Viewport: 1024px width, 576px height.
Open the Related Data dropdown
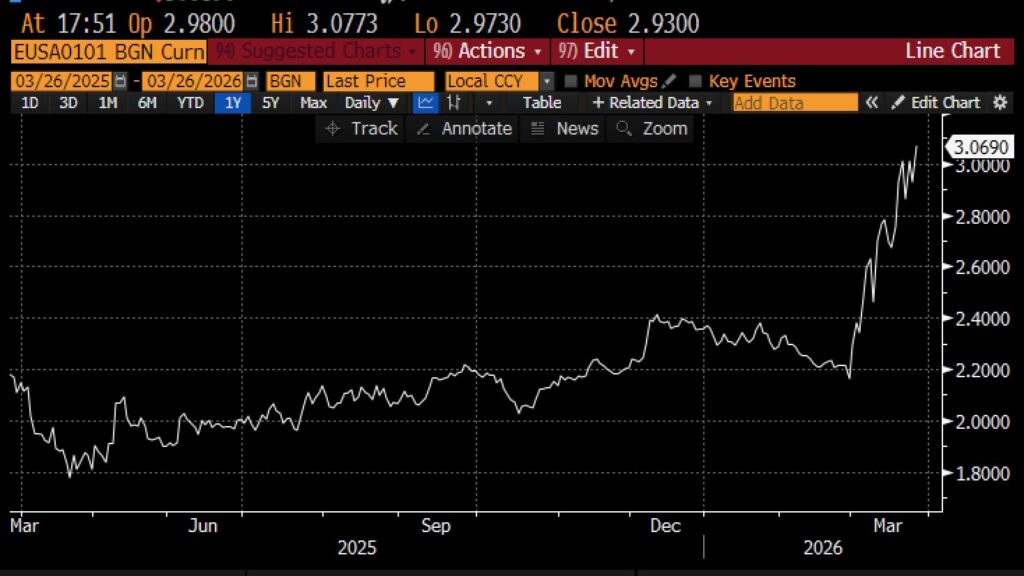coord(652,103)
